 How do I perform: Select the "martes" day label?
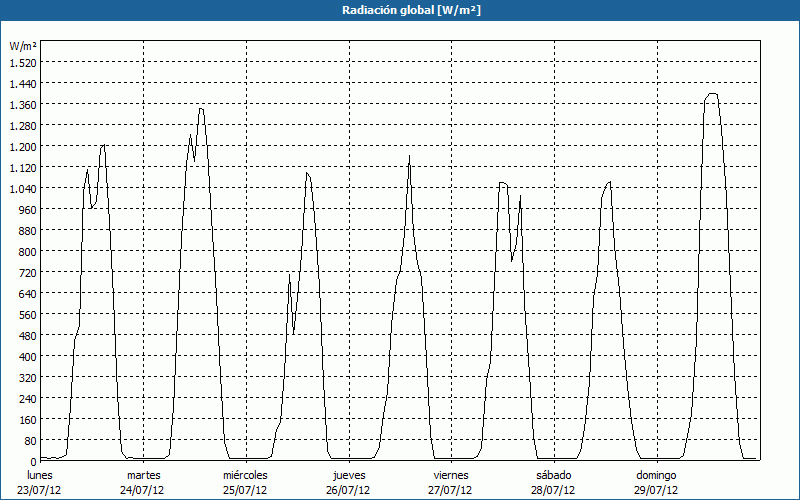[143, 474]
